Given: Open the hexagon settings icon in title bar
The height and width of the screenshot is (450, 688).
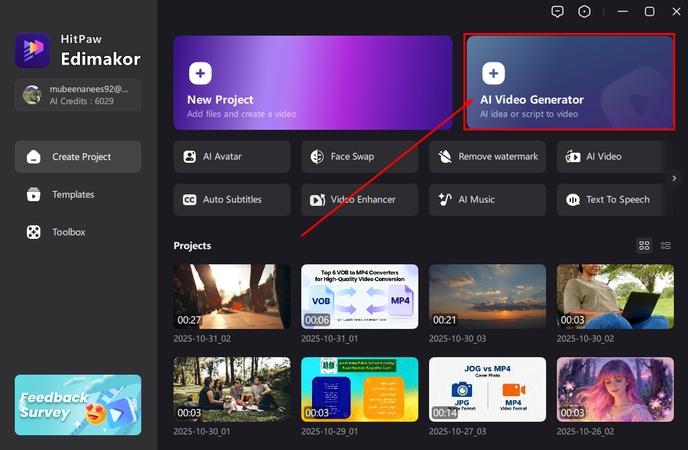Looking at the screenshot, I should (x=584, y=11).
